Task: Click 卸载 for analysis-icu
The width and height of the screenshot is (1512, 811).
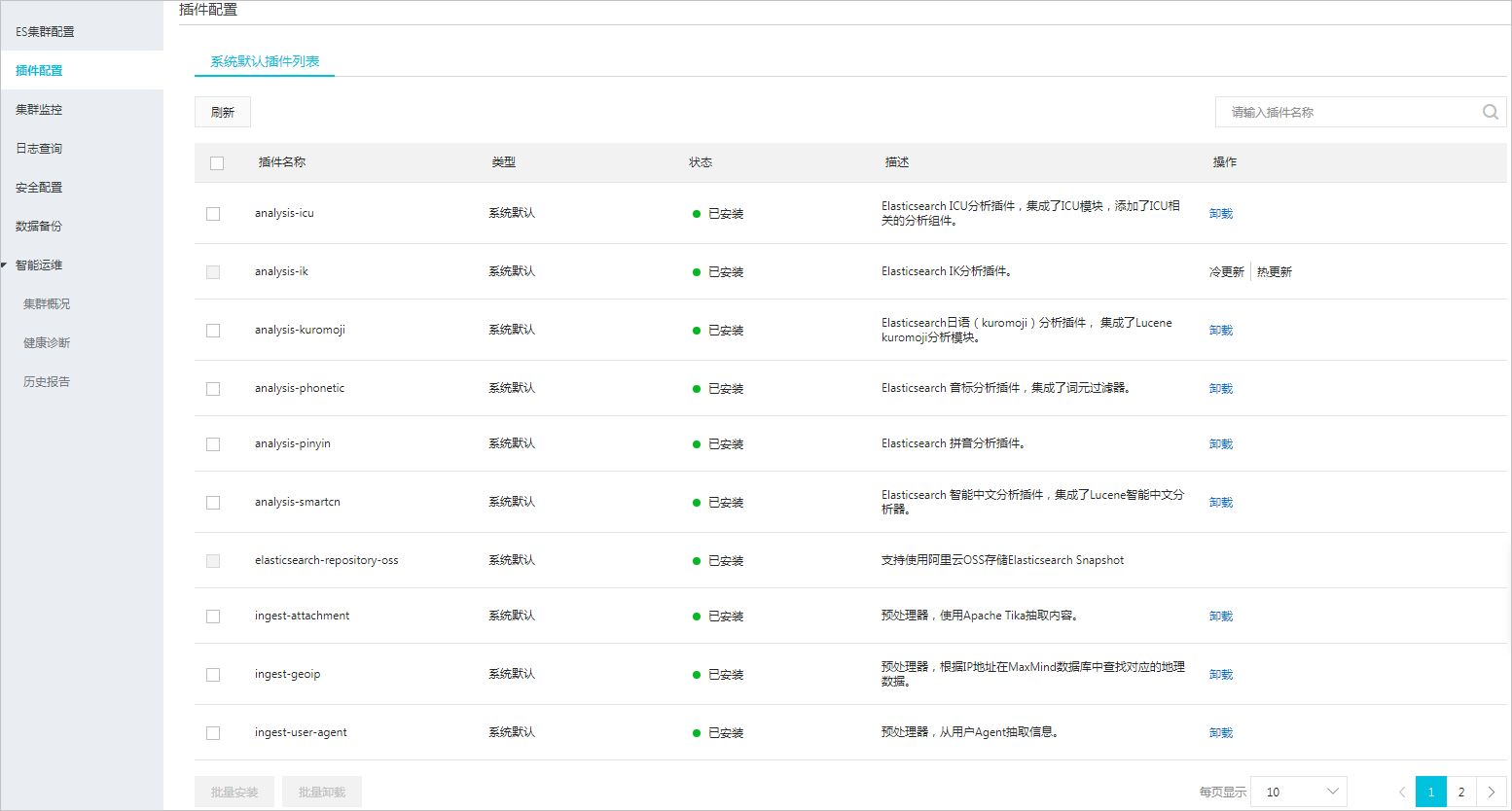Action: click(x=1221, y=213)
